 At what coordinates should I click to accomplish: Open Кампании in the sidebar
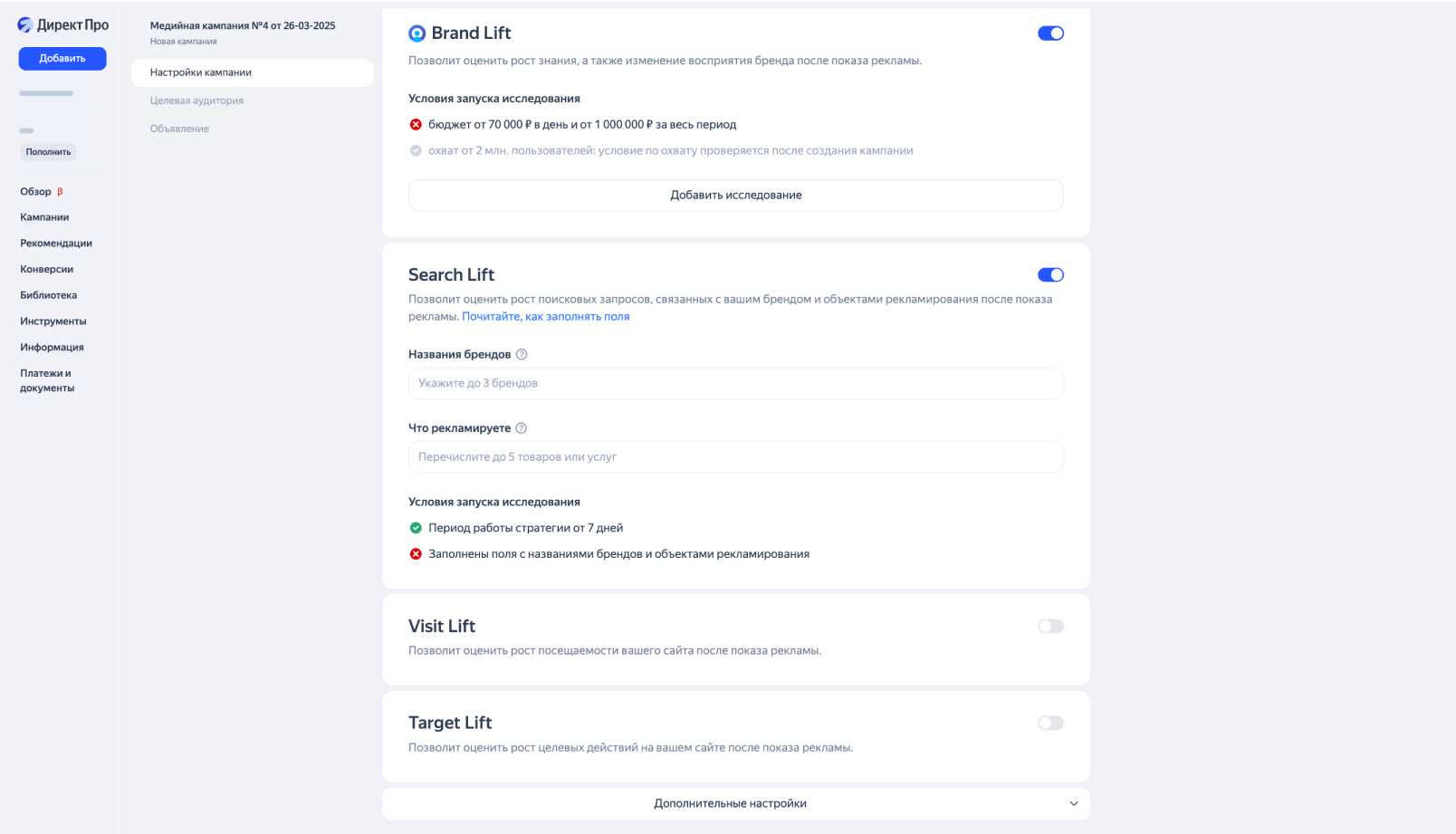pyautogui.click(x=44, y=217)
